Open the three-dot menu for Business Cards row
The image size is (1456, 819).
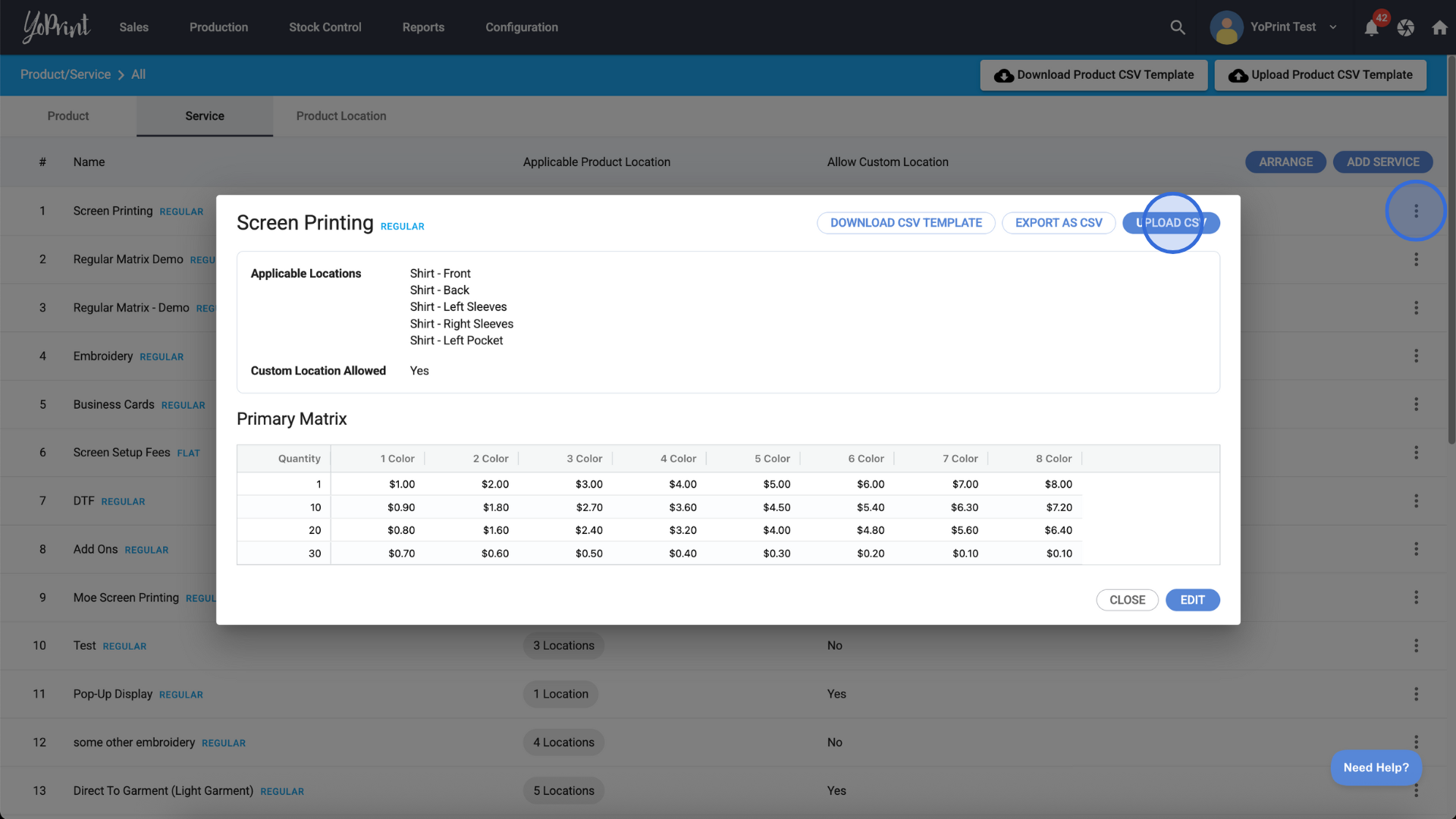(x=1416, y=404)
